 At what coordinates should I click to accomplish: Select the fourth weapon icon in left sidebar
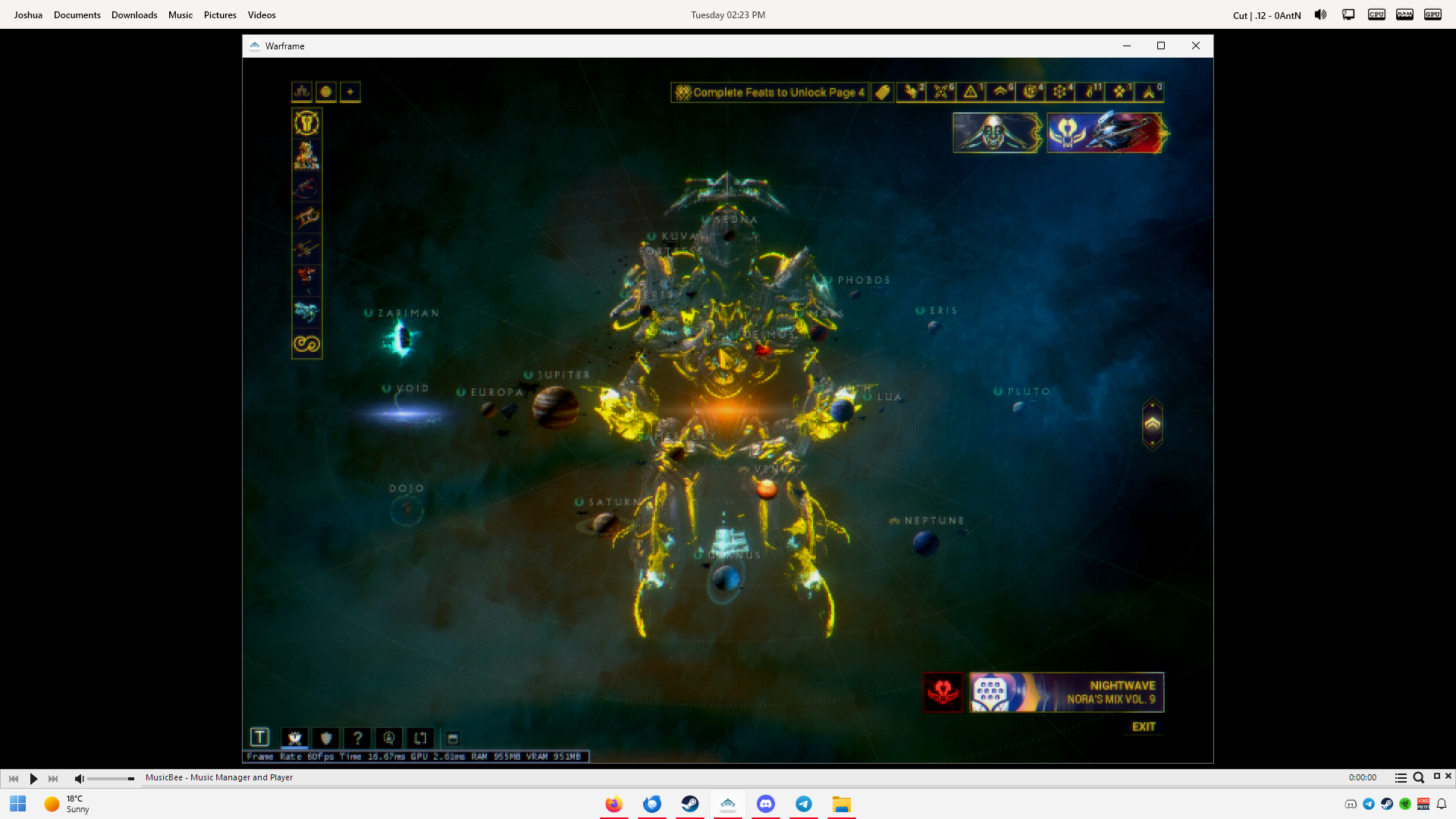coord(306,218)
